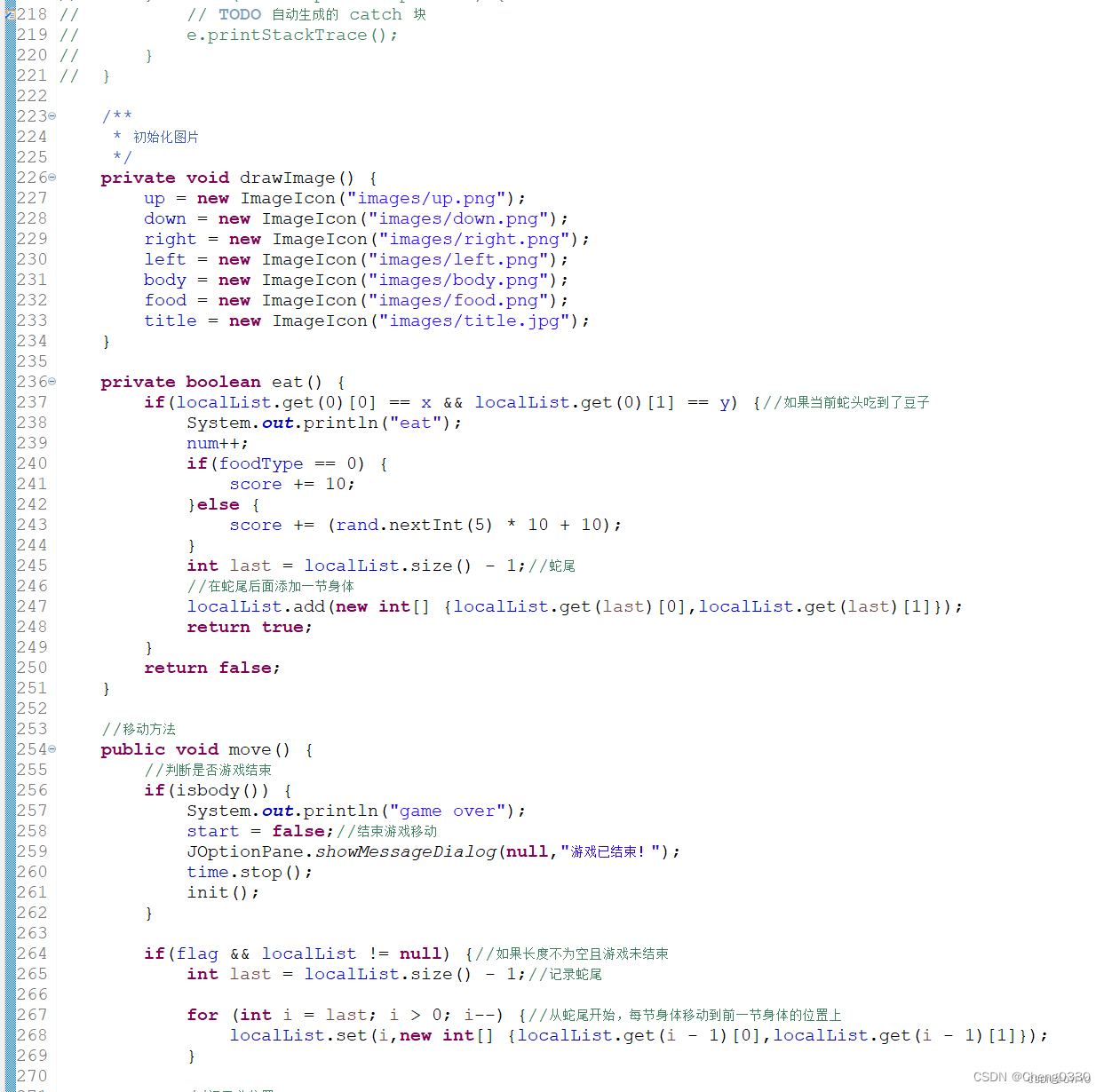Click the "images/left.png" string literal
Viewport: 1104px width, 1092px height.
click(x=458, y=259)
